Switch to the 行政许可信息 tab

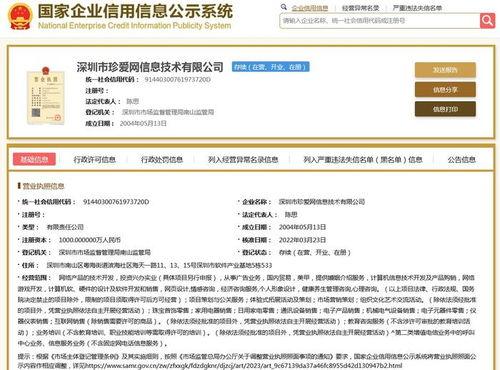point(94,160)
